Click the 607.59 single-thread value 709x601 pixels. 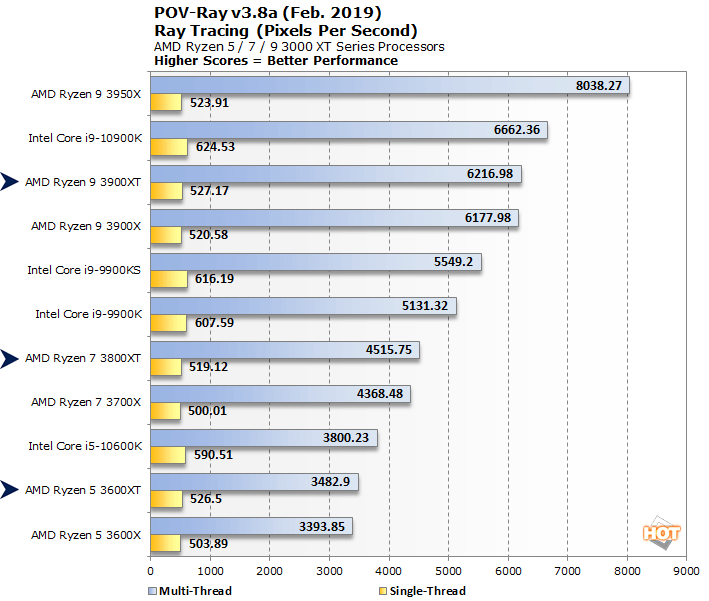tap(214, 322)
